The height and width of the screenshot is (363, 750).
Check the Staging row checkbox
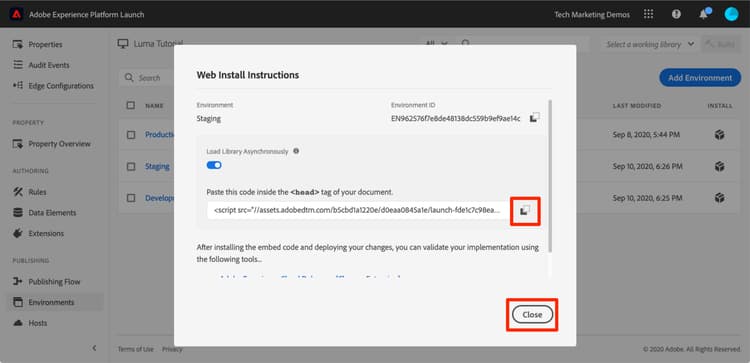131,166
